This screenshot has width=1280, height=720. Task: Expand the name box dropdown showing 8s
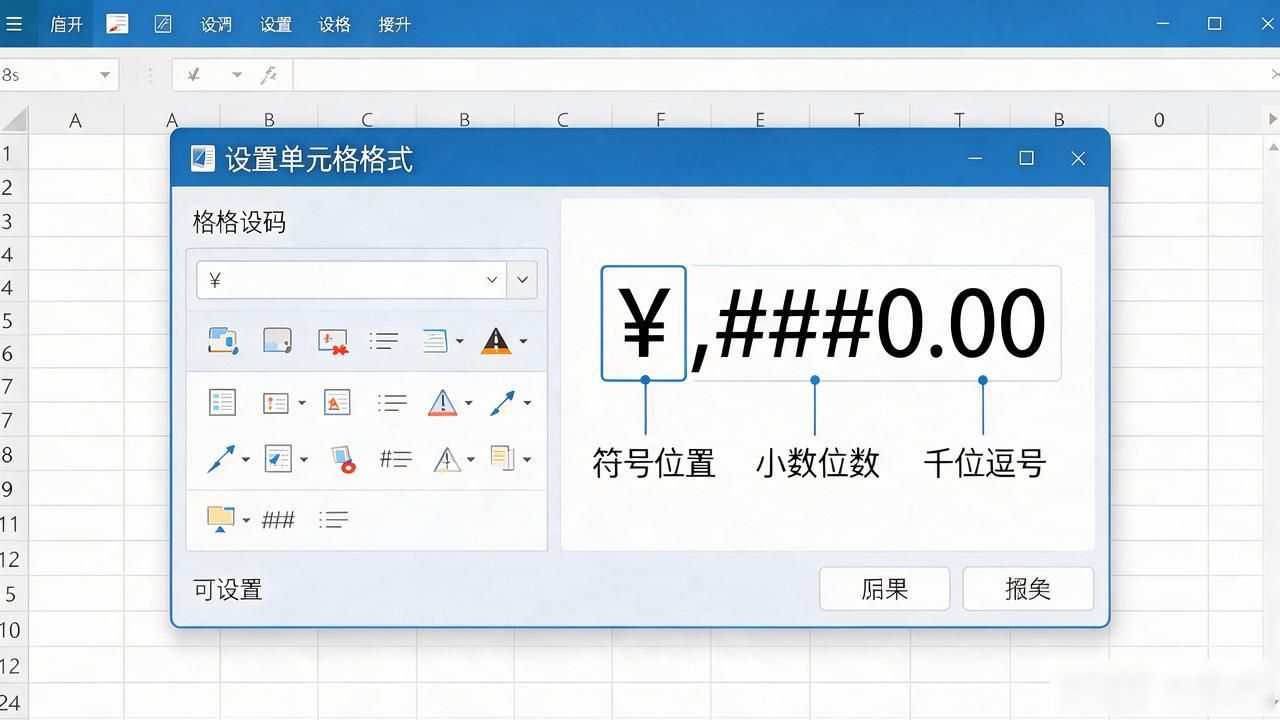[105, 75]
